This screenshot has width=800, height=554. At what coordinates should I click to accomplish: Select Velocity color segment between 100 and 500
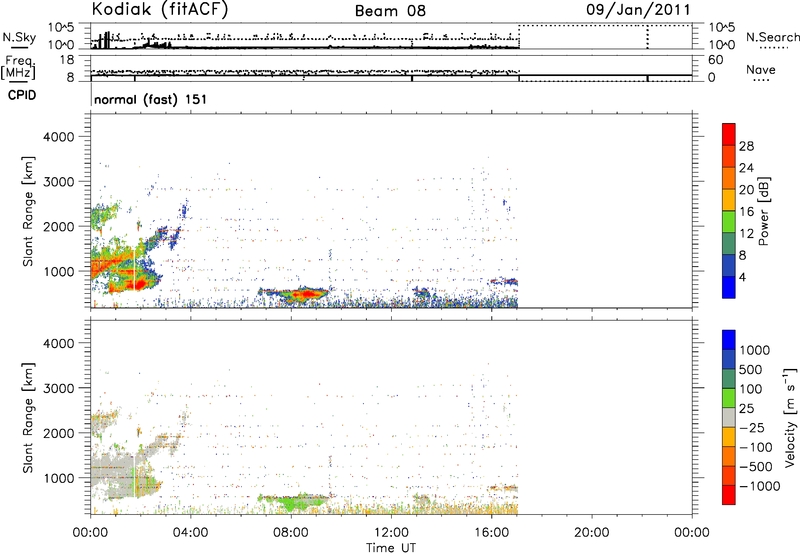[729, 379]
